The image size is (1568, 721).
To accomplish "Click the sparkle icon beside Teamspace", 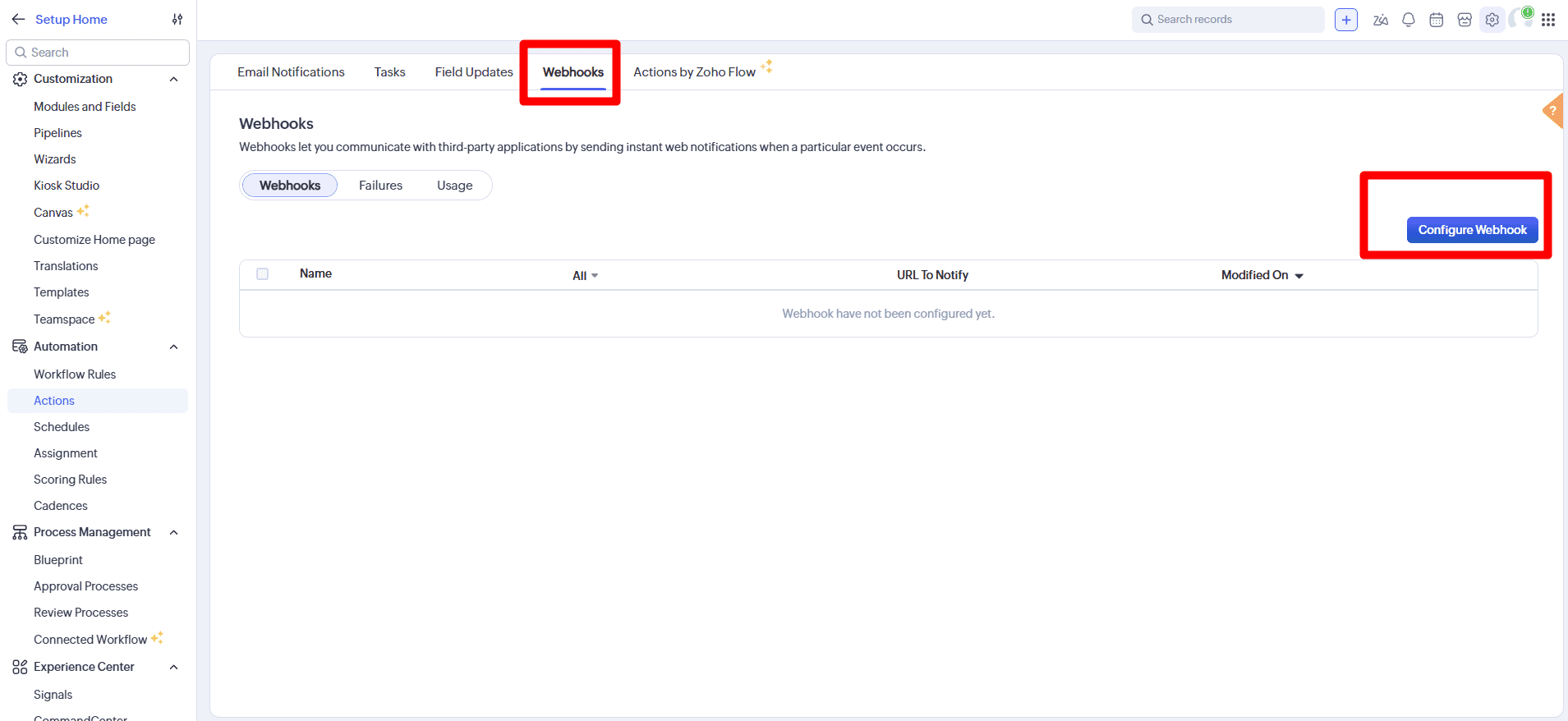I will pos(104,317).
